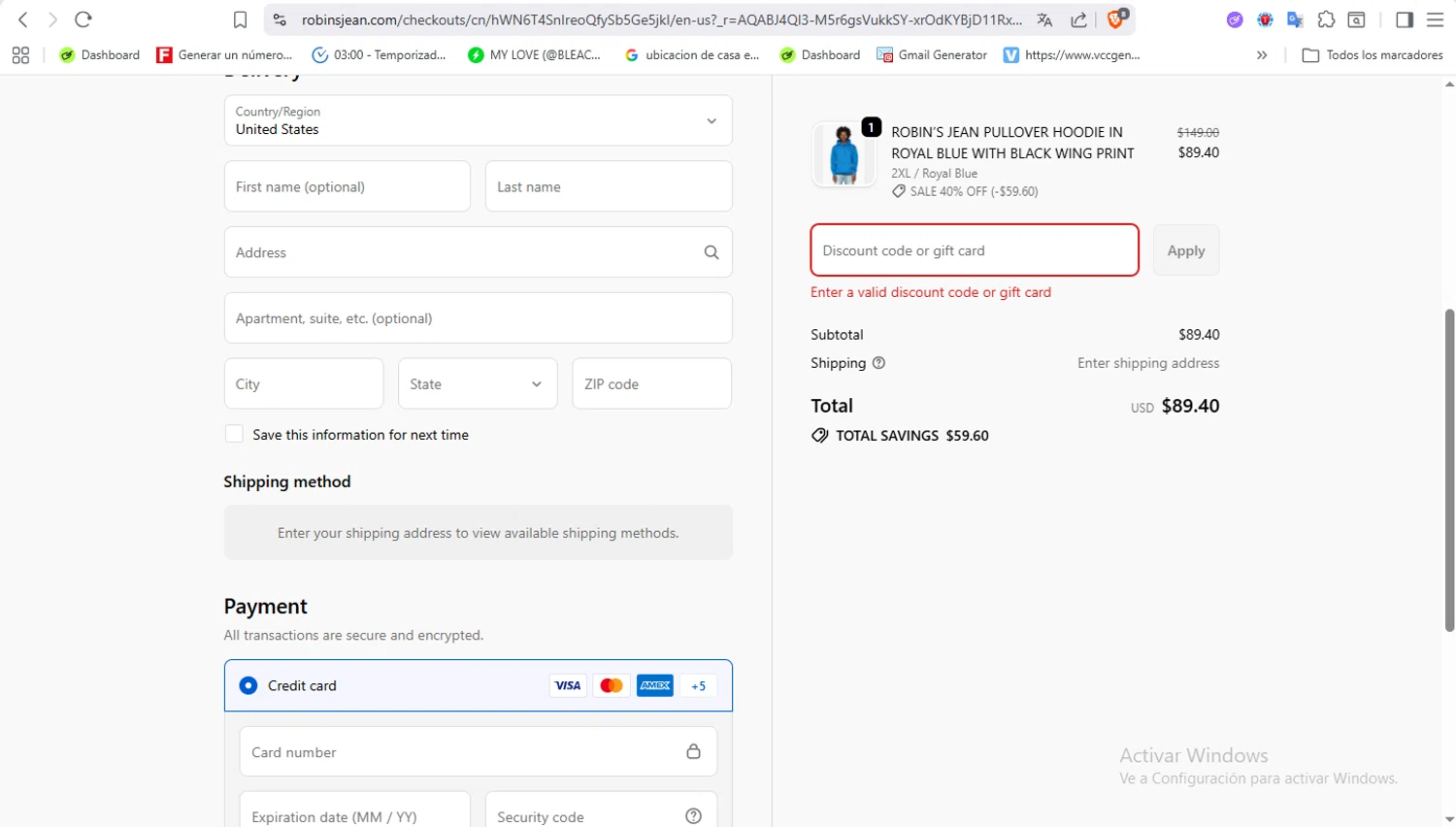Click the Discount code or gift card field

coord(975,250)
